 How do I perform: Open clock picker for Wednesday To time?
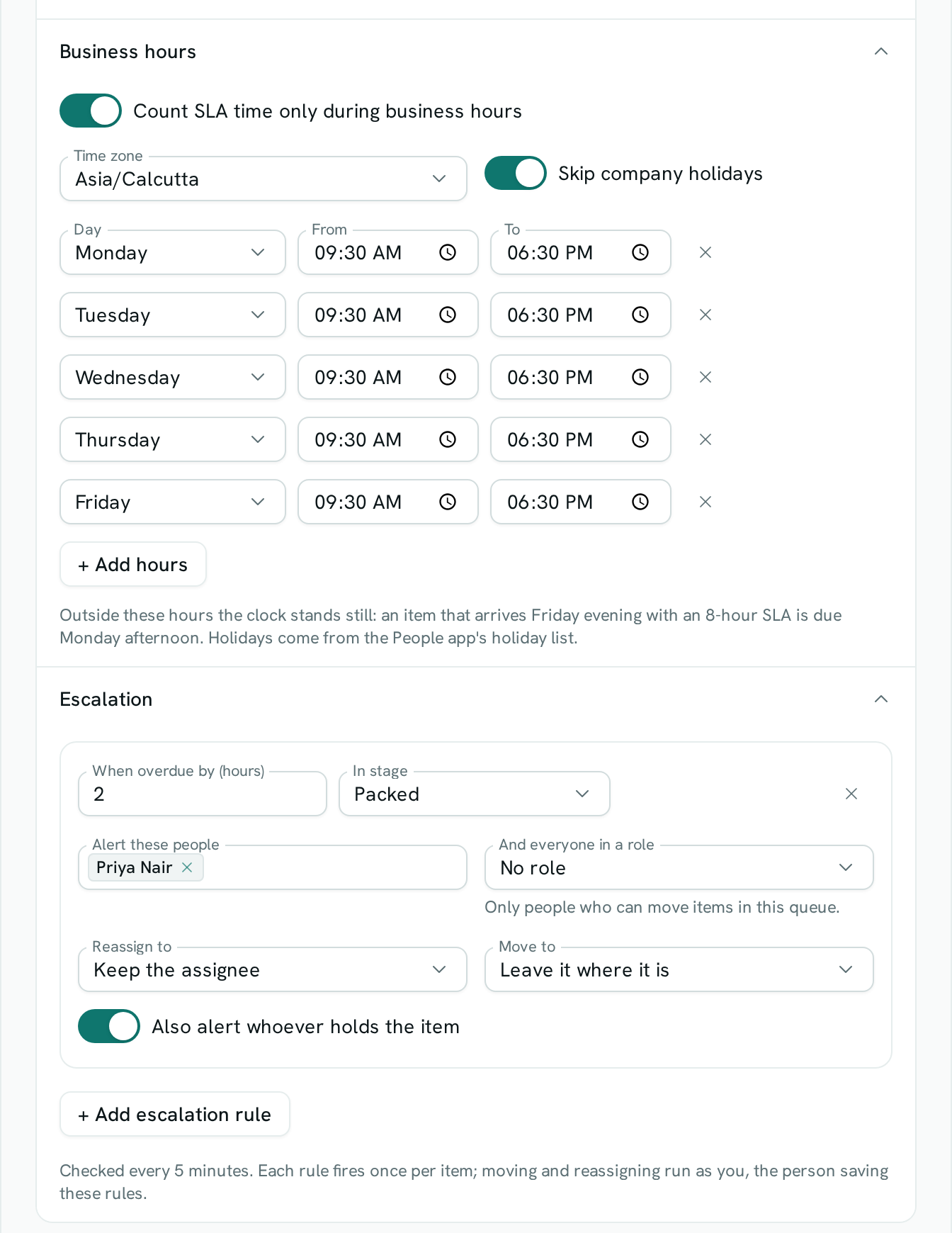point(640,377)
